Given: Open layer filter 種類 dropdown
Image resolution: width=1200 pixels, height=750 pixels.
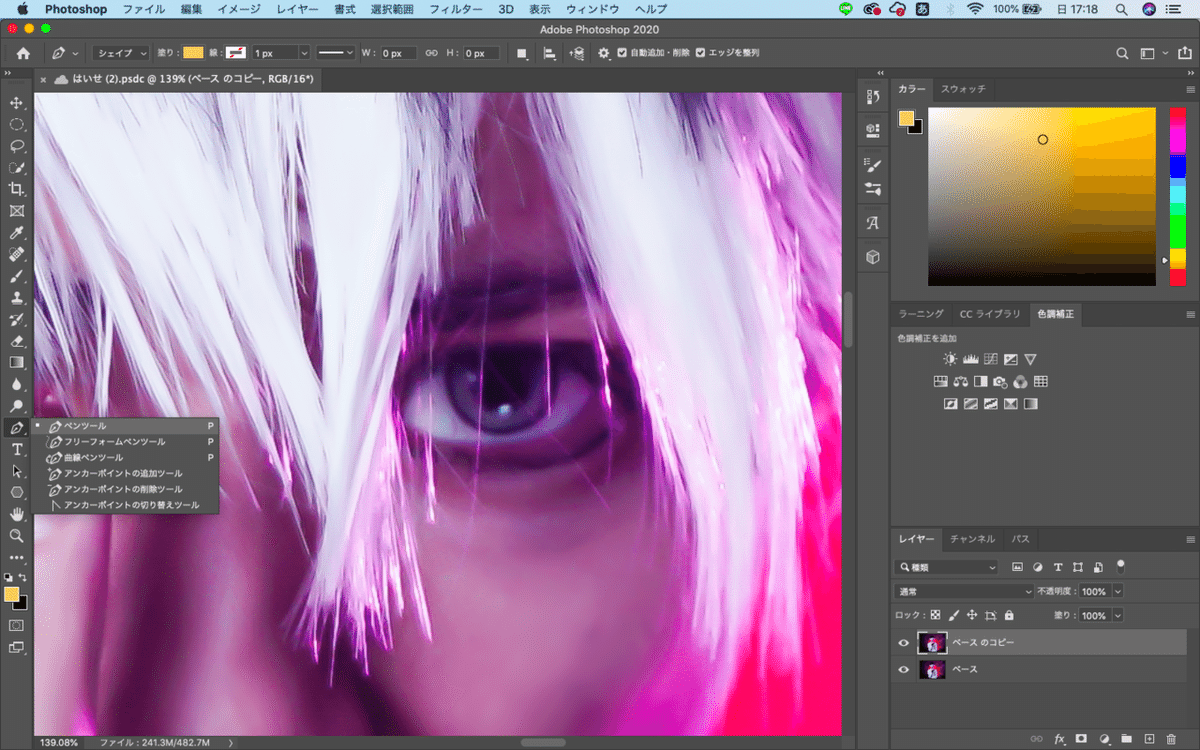Looking at the screenshot, I should 947,567.
